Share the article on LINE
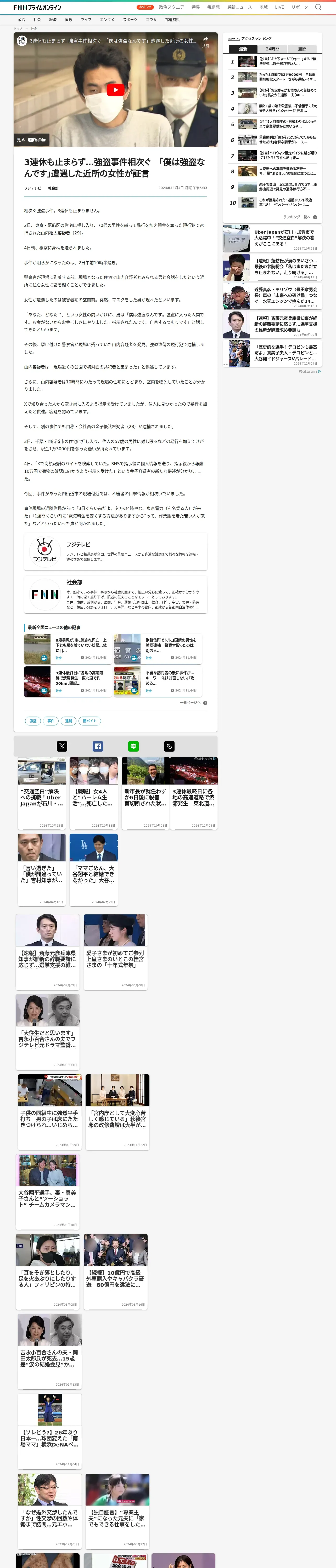 click(133, 746)
